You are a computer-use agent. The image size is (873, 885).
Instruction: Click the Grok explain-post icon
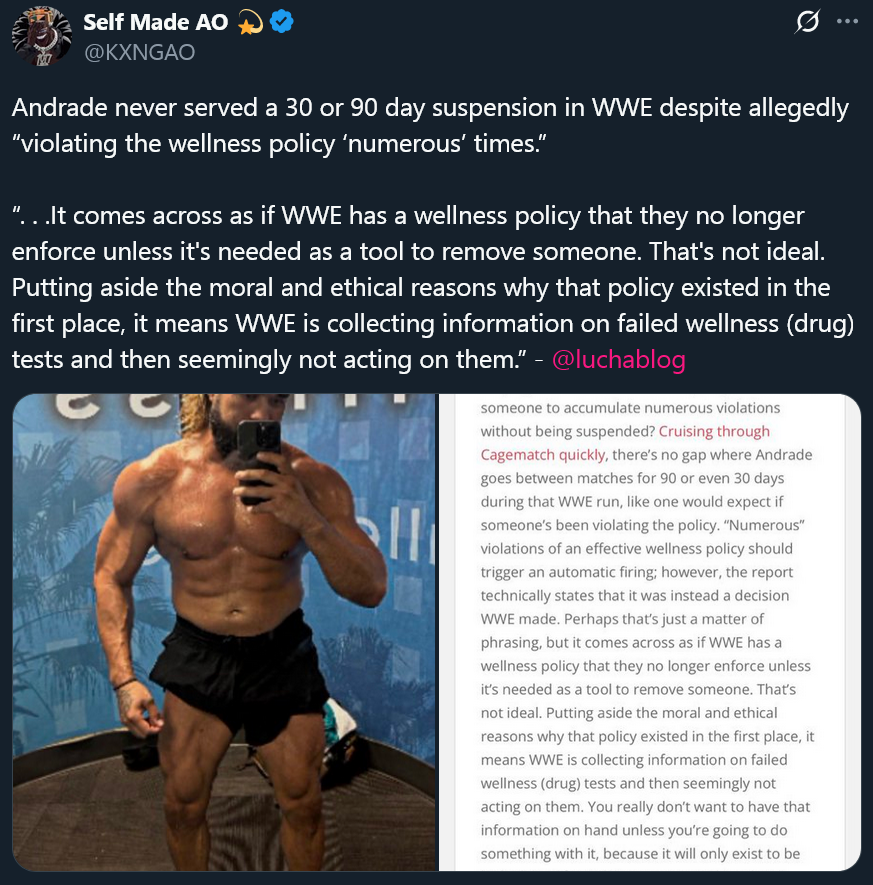(x=806, y=22)
